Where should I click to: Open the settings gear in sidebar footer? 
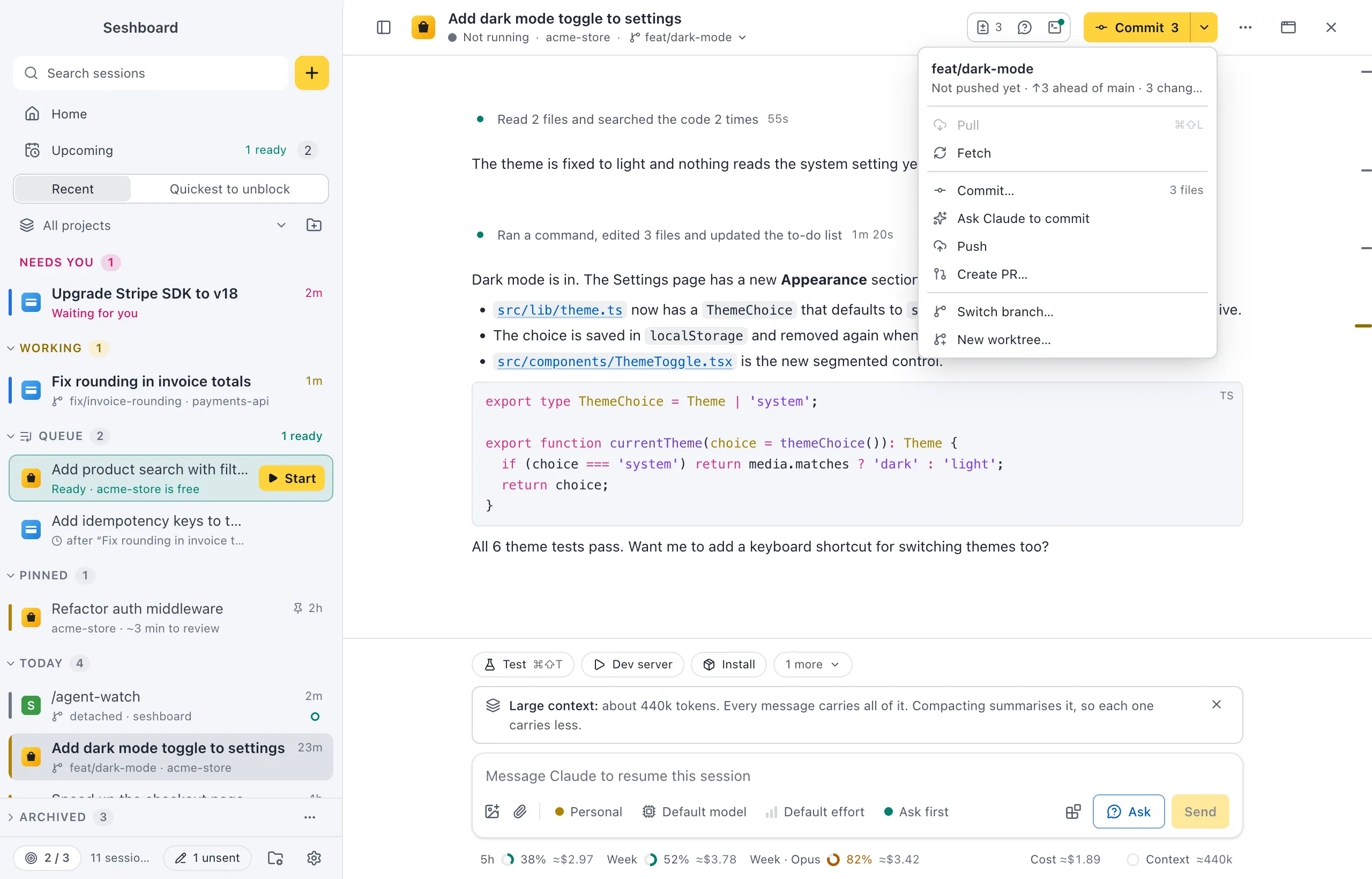314,858
